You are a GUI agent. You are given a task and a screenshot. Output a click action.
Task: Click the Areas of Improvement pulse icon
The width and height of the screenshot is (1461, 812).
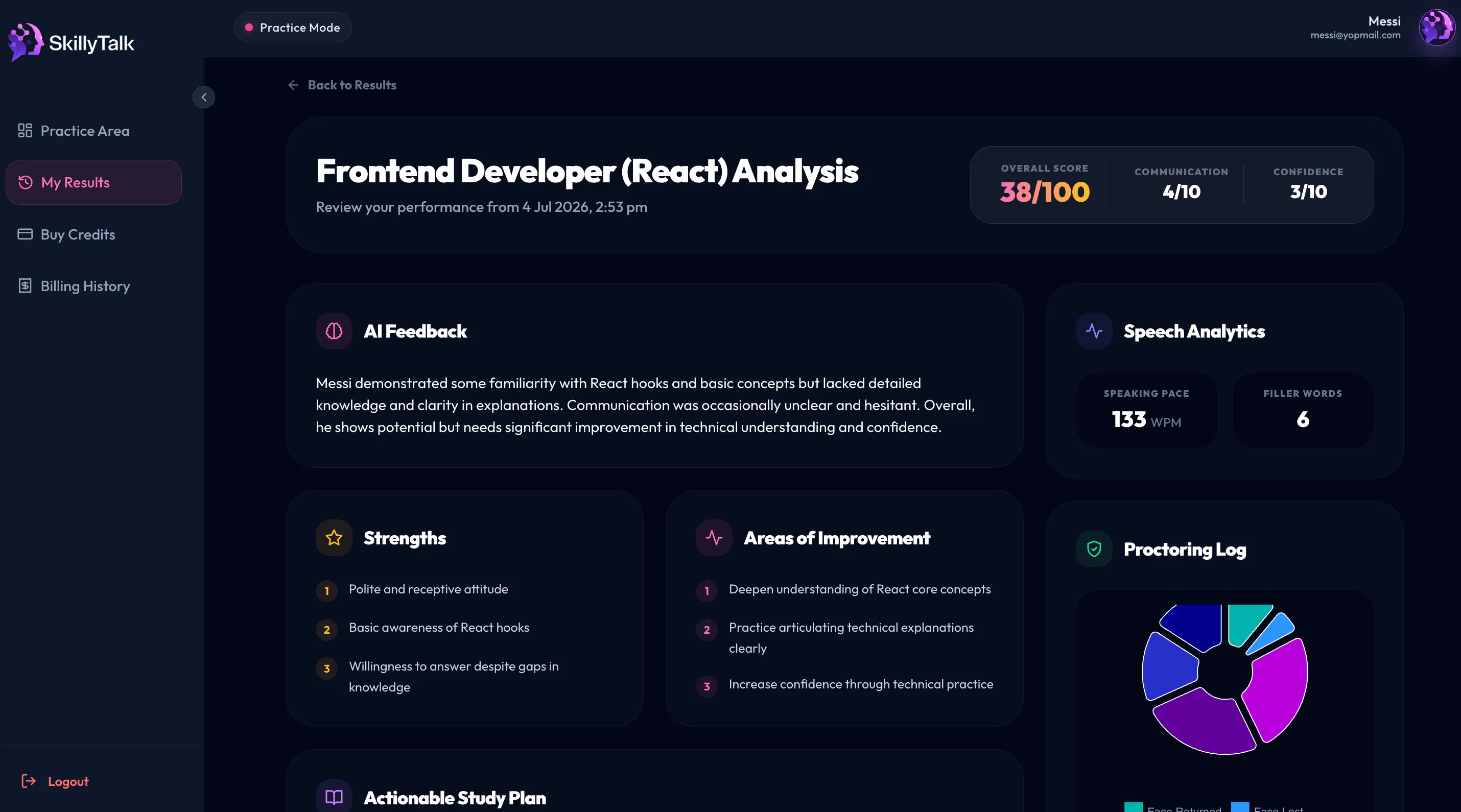(714, 538)
